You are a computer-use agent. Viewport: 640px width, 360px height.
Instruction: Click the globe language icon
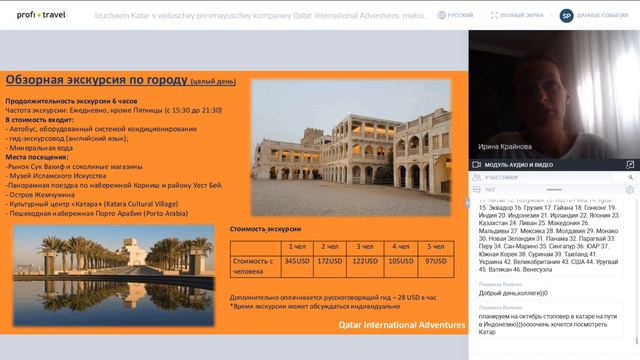click(x=441, y=15)
